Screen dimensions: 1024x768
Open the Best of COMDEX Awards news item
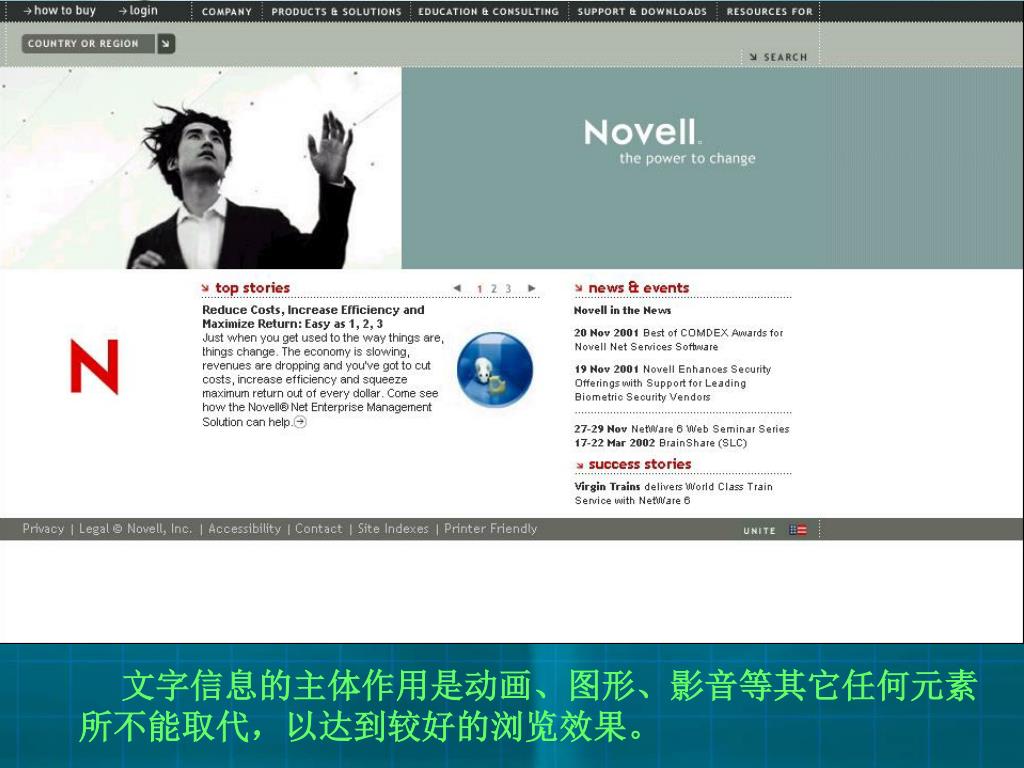(679, 340)
